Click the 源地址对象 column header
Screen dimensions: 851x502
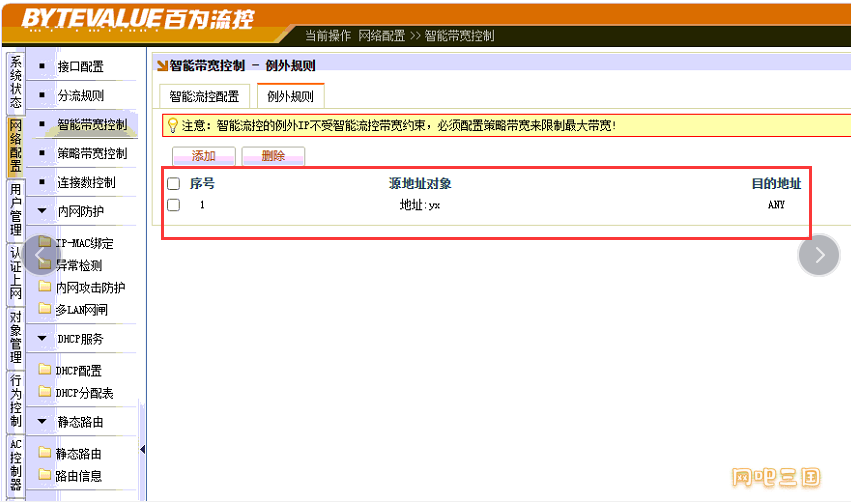tap(420, 183)
